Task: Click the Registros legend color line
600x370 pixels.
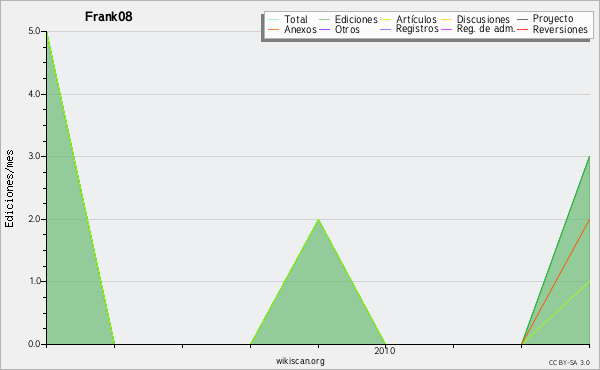Action: point(385,29)
